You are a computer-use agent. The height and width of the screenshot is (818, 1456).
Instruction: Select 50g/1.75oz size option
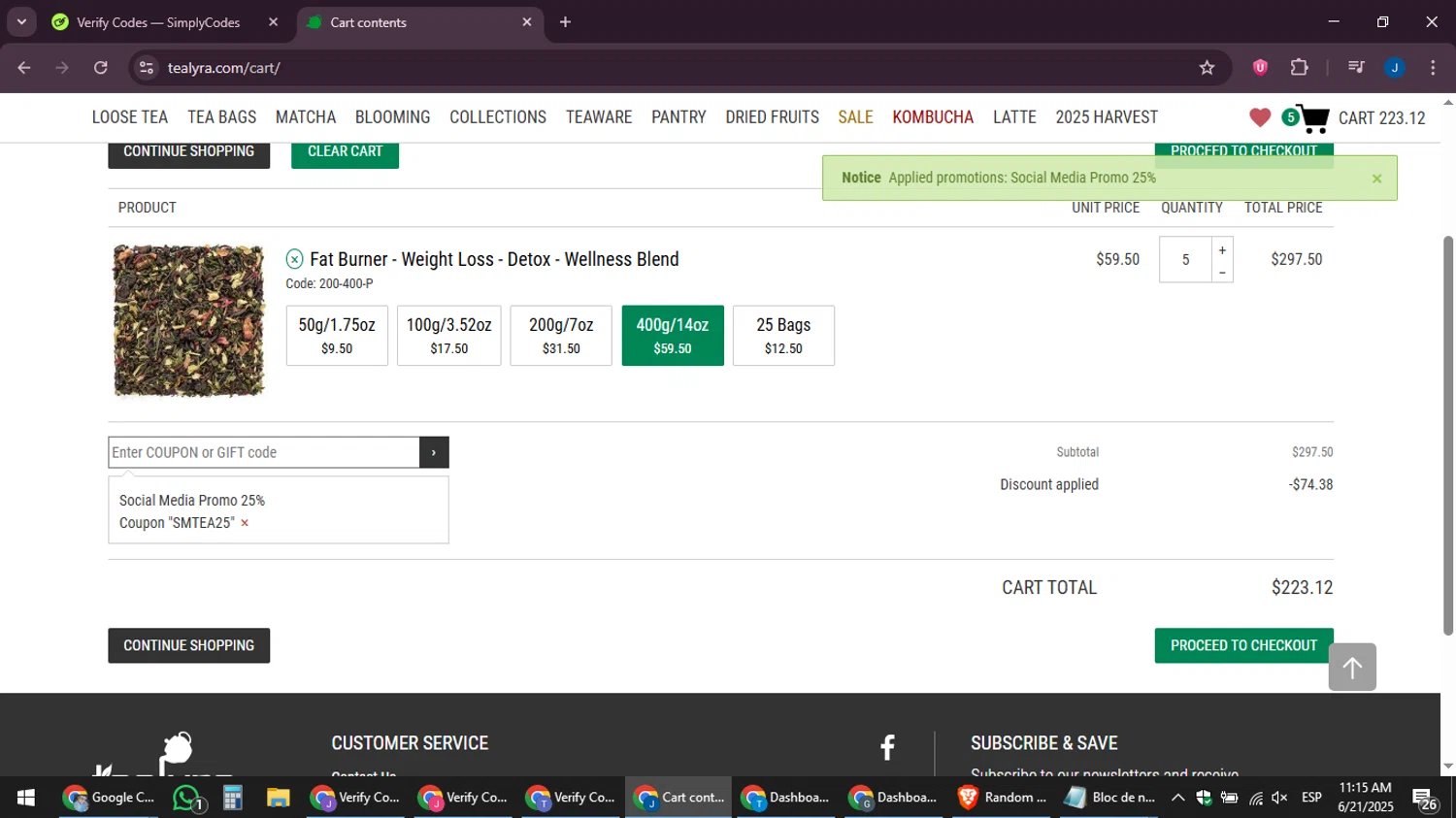coord(337,336)
